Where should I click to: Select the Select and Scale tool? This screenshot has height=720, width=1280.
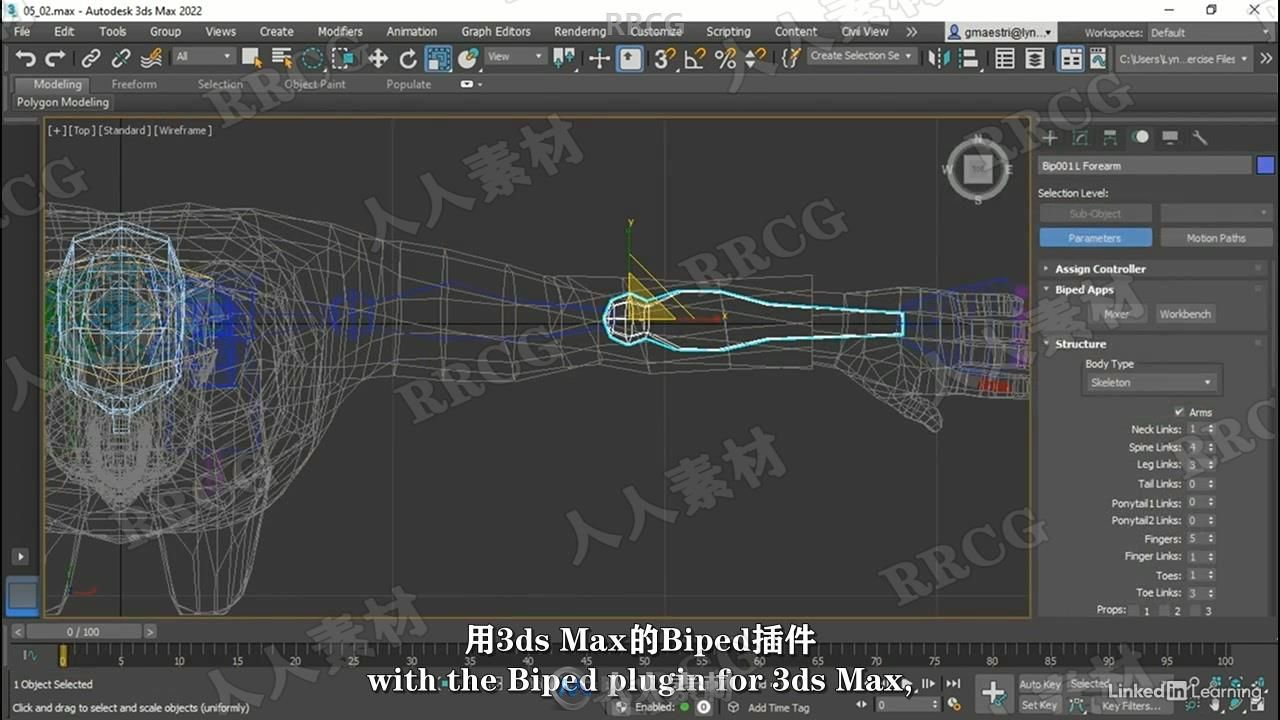point(438,59)
